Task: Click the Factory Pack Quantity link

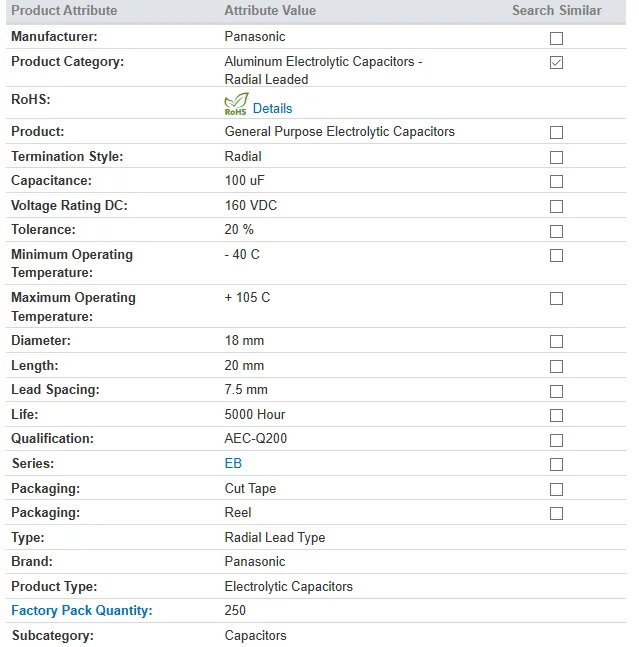Action: click(82, 610)
